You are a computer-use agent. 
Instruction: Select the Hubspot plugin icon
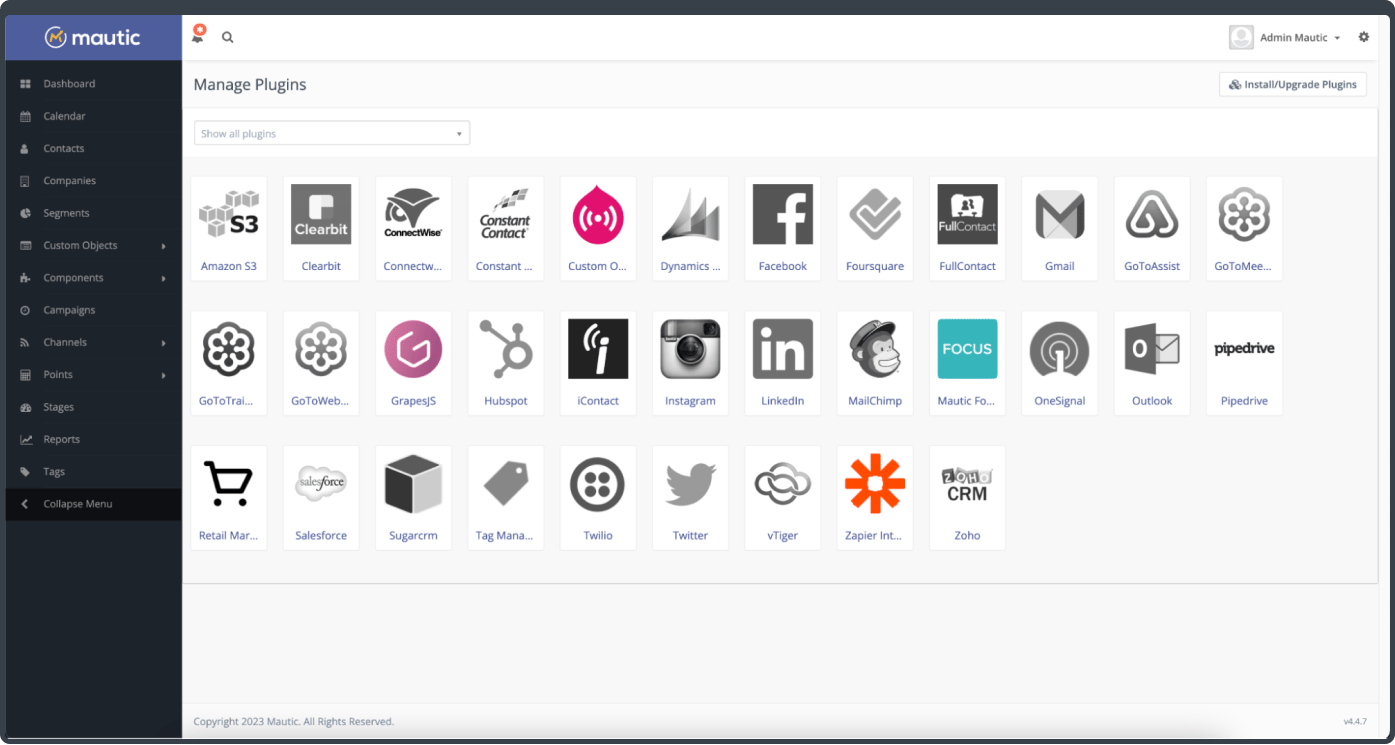(506, 362)
